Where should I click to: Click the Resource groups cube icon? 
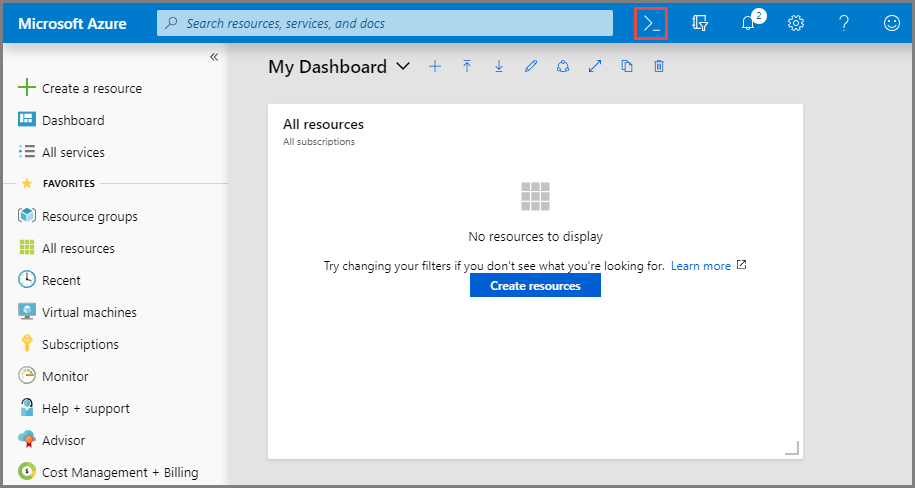(27, 215)
